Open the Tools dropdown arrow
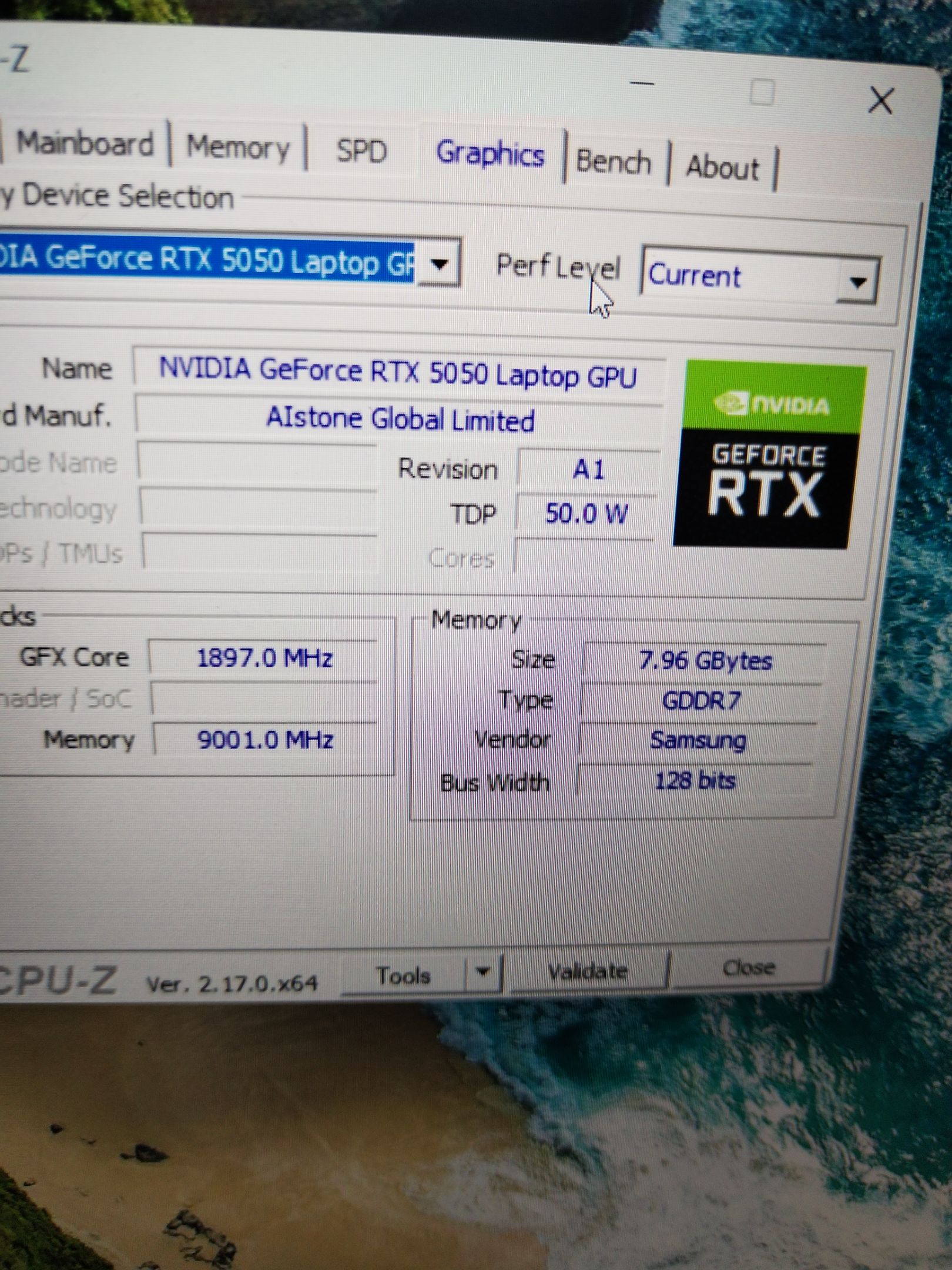The width and height of the screenshot is (952, 1270). pyautogui.click(x=483, y=972)
